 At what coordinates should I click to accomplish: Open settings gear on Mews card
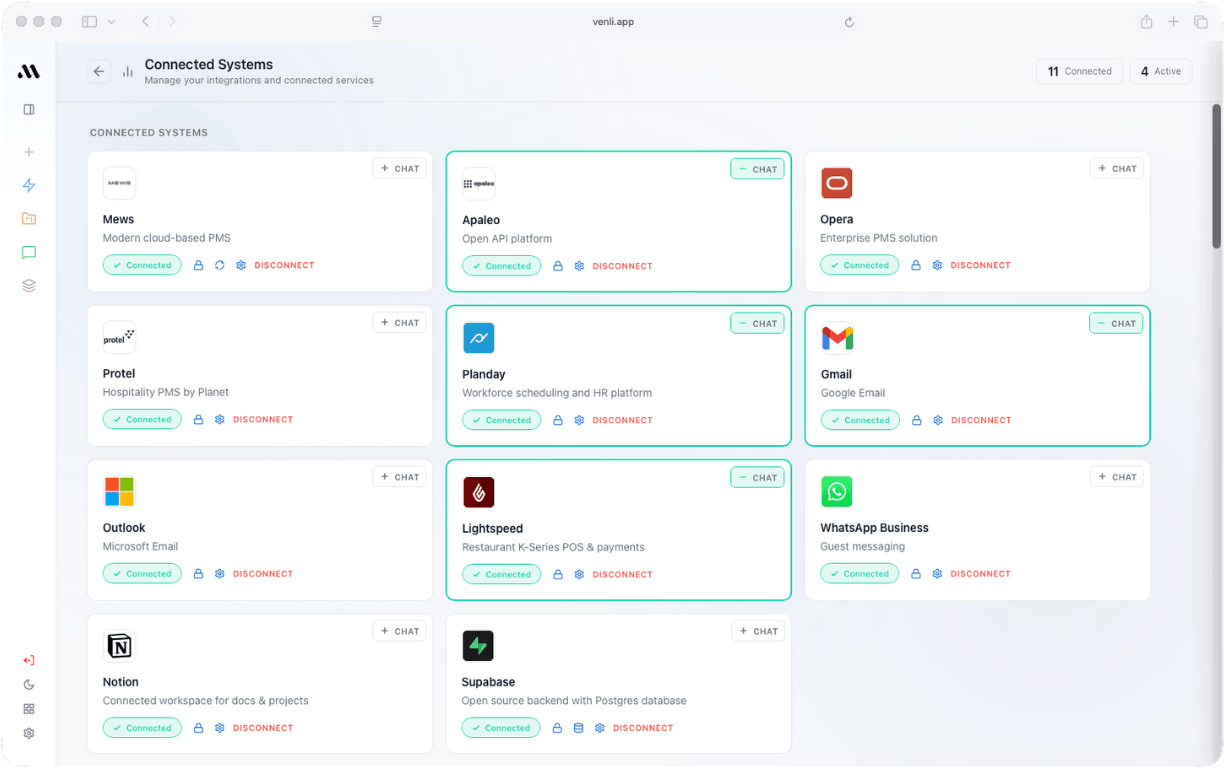241,265
